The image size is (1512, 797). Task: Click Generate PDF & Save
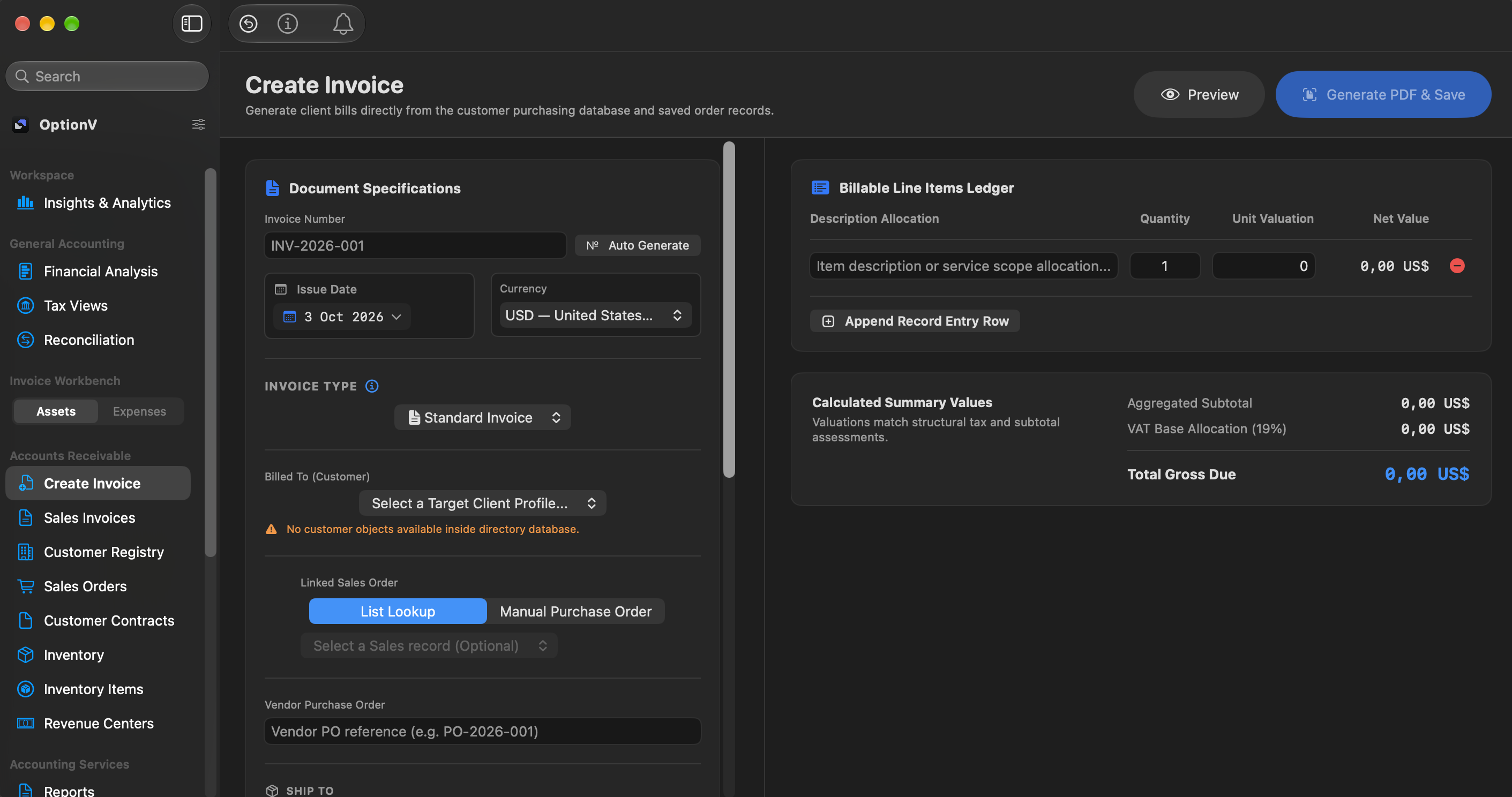[x=1383, y=94]
